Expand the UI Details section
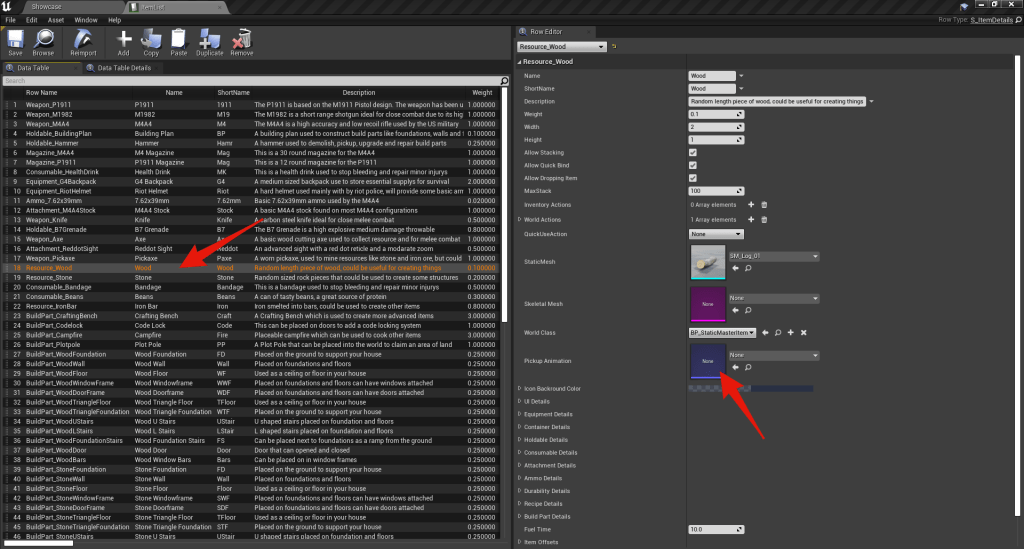This screenshot has width=1024, height=549. [x=519, y=401]
